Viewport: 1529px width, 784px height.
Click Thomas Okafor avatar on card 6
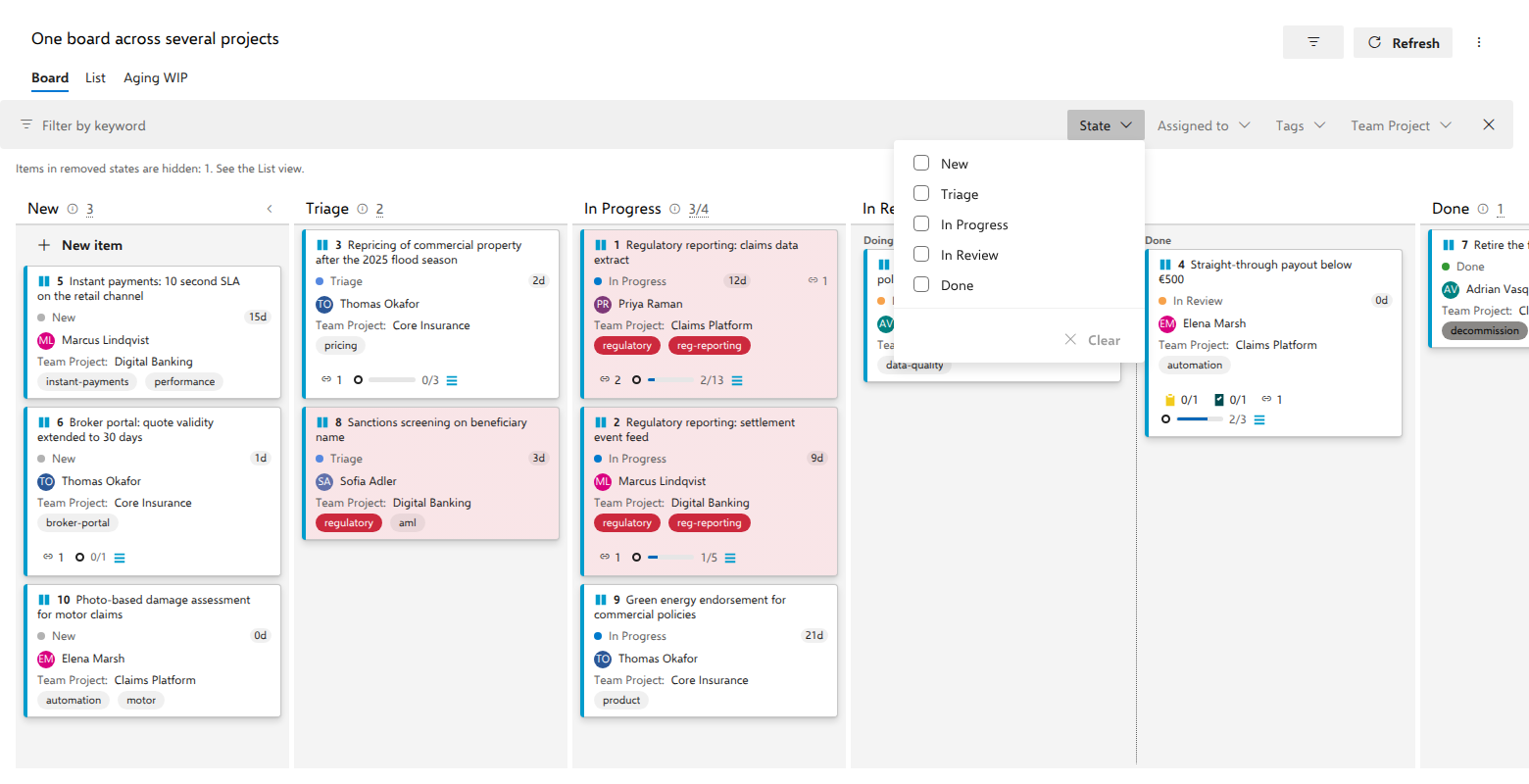46,482
